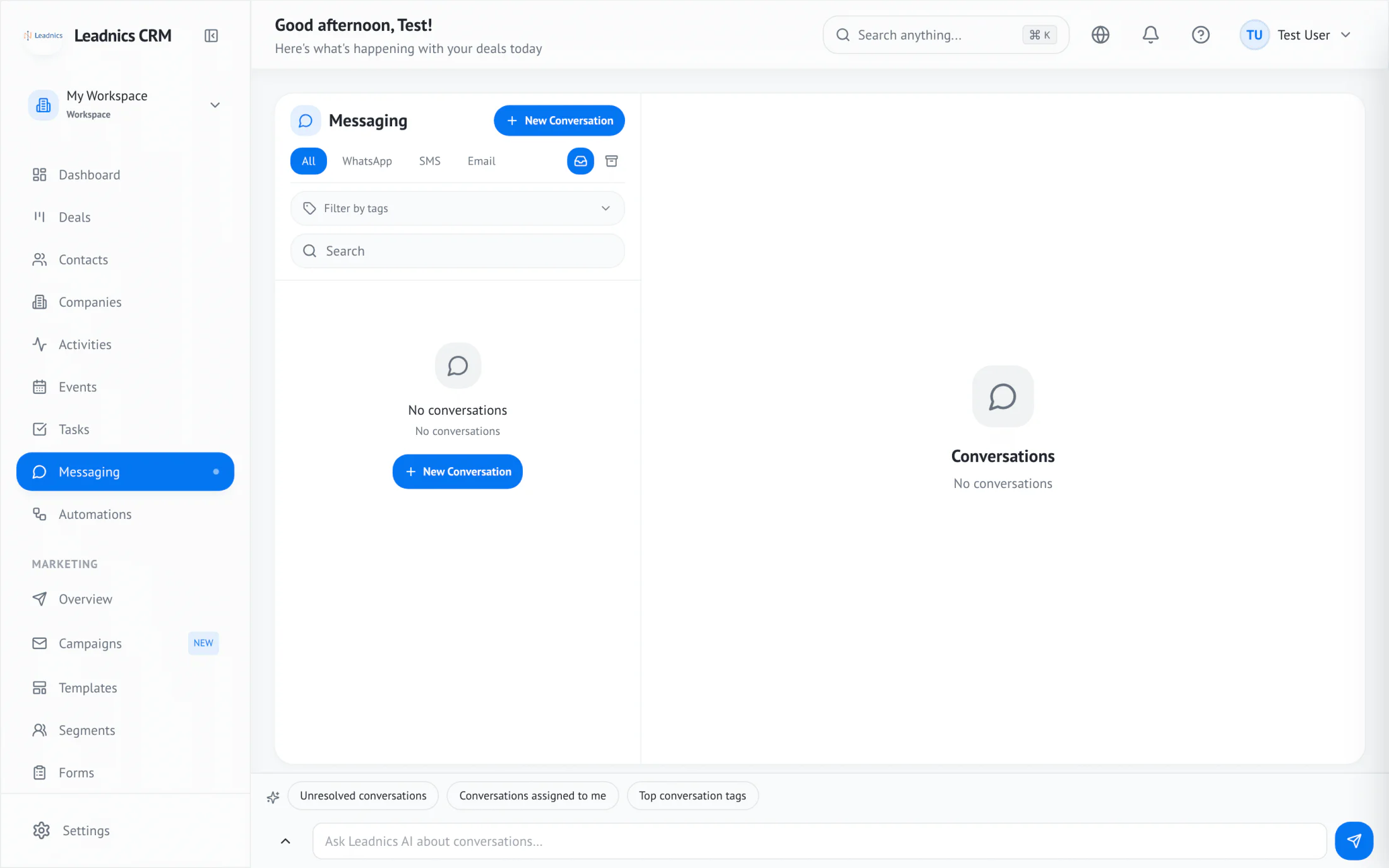This screenshot has height=868, width=1389.
Task: Switch to the SMS tab
Action: coord(429,161)
